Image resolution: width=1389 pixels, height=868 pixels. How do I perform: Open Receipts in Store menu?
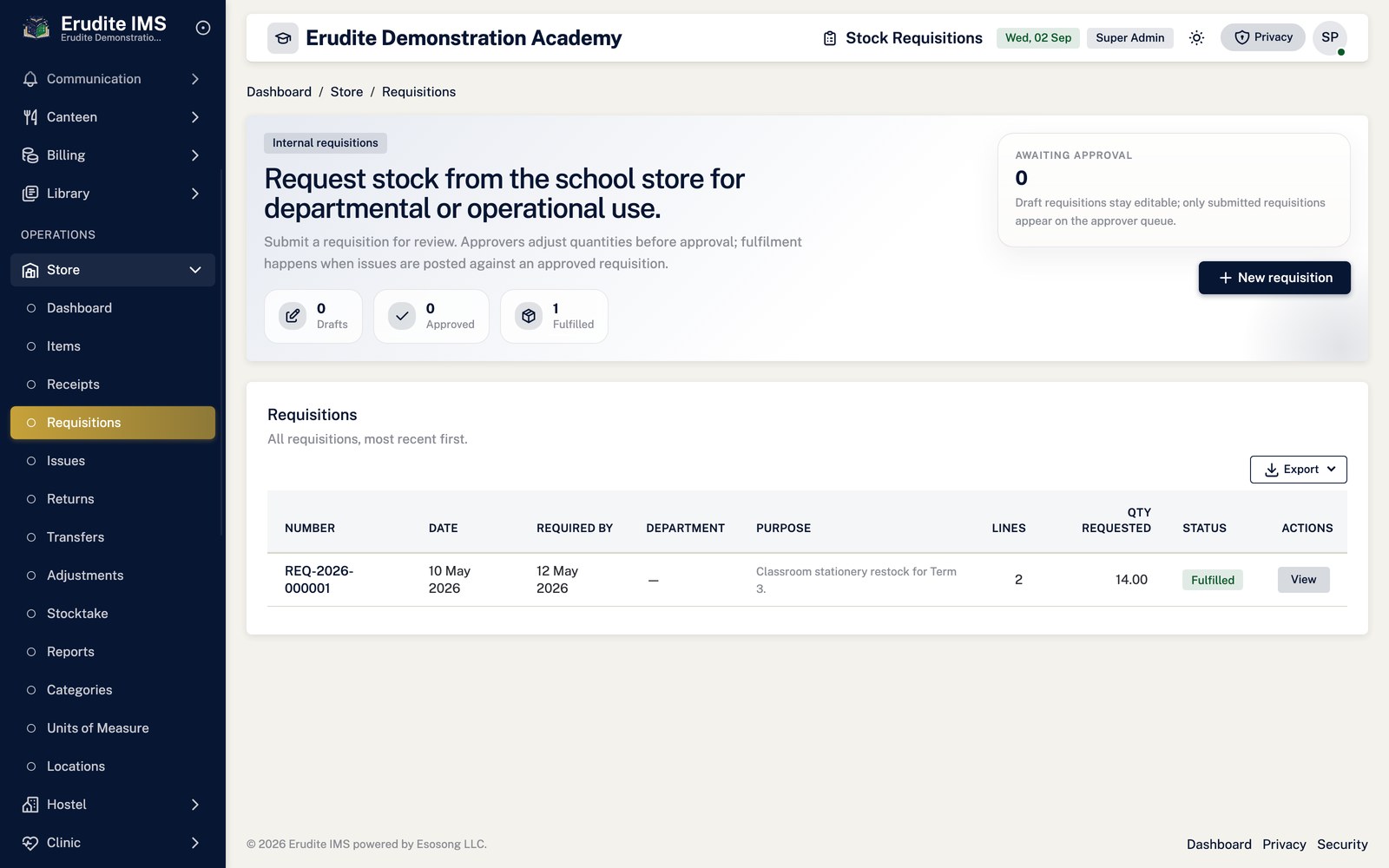(x=113, y=385)
